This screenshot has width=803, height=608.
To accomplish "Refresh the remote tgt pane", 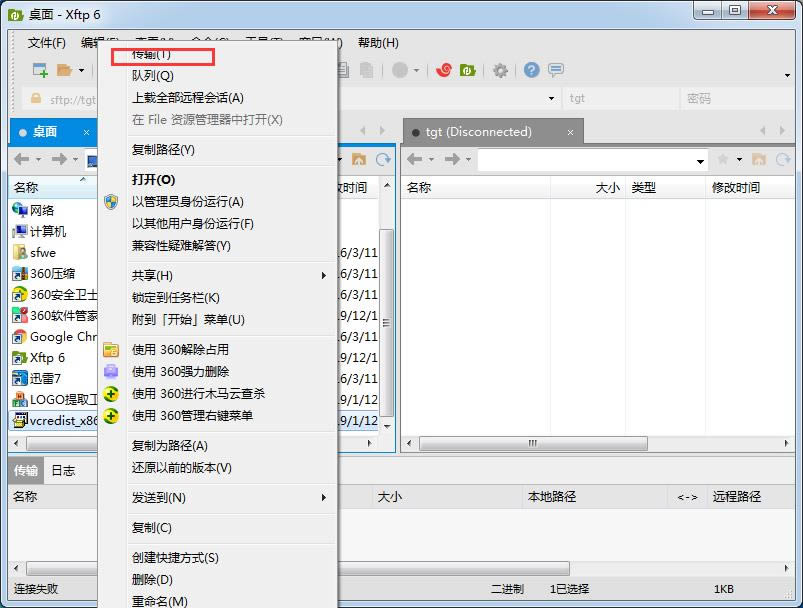I will pyautogui.click(x=783, y=160).
